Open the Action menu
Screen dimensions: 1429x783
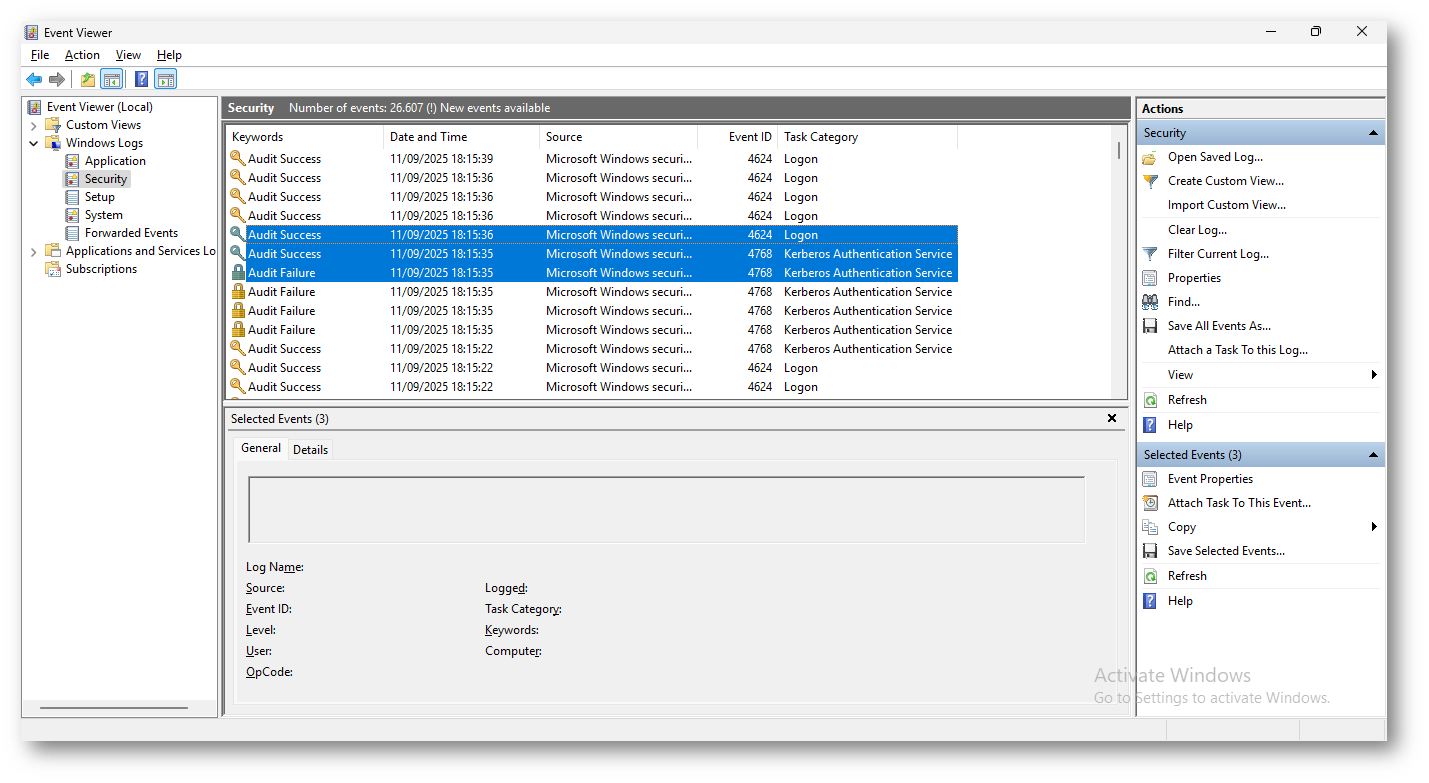coord(82,55)
